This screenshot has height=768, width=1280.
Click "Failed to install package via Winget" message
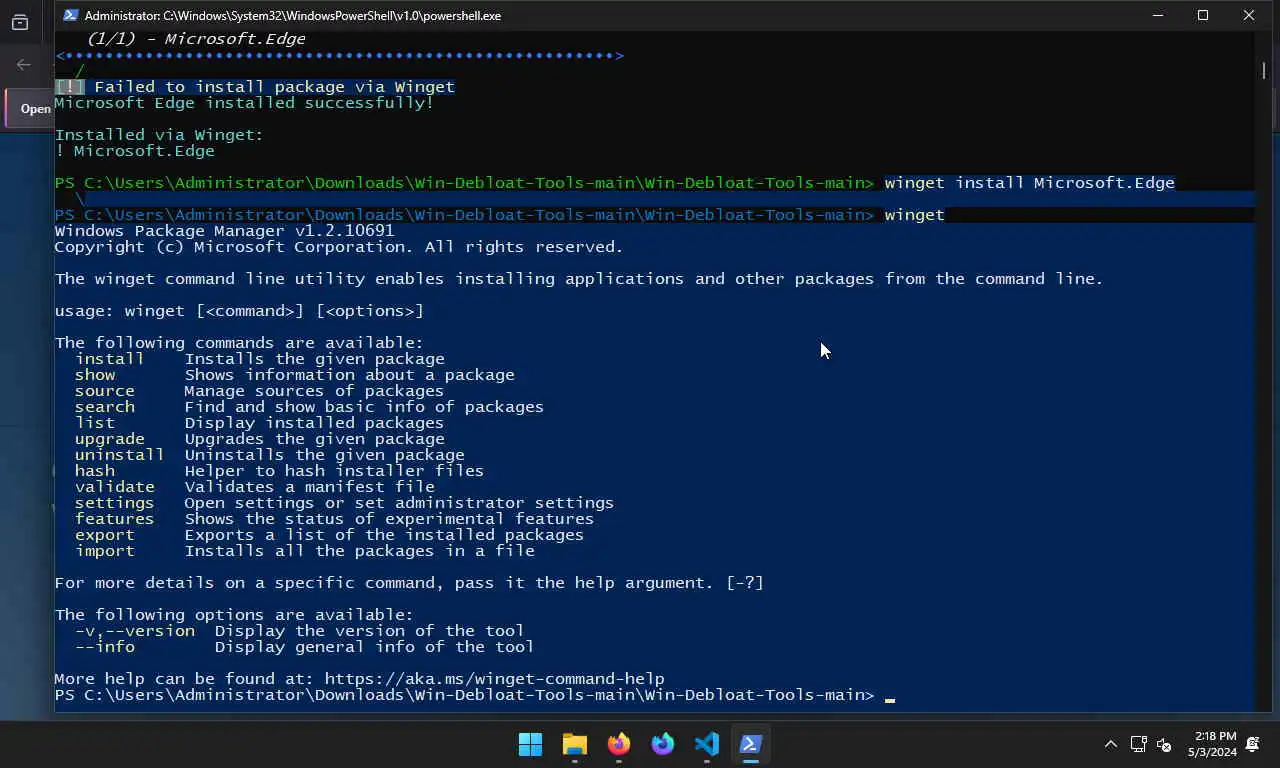(x=274, y=87)
